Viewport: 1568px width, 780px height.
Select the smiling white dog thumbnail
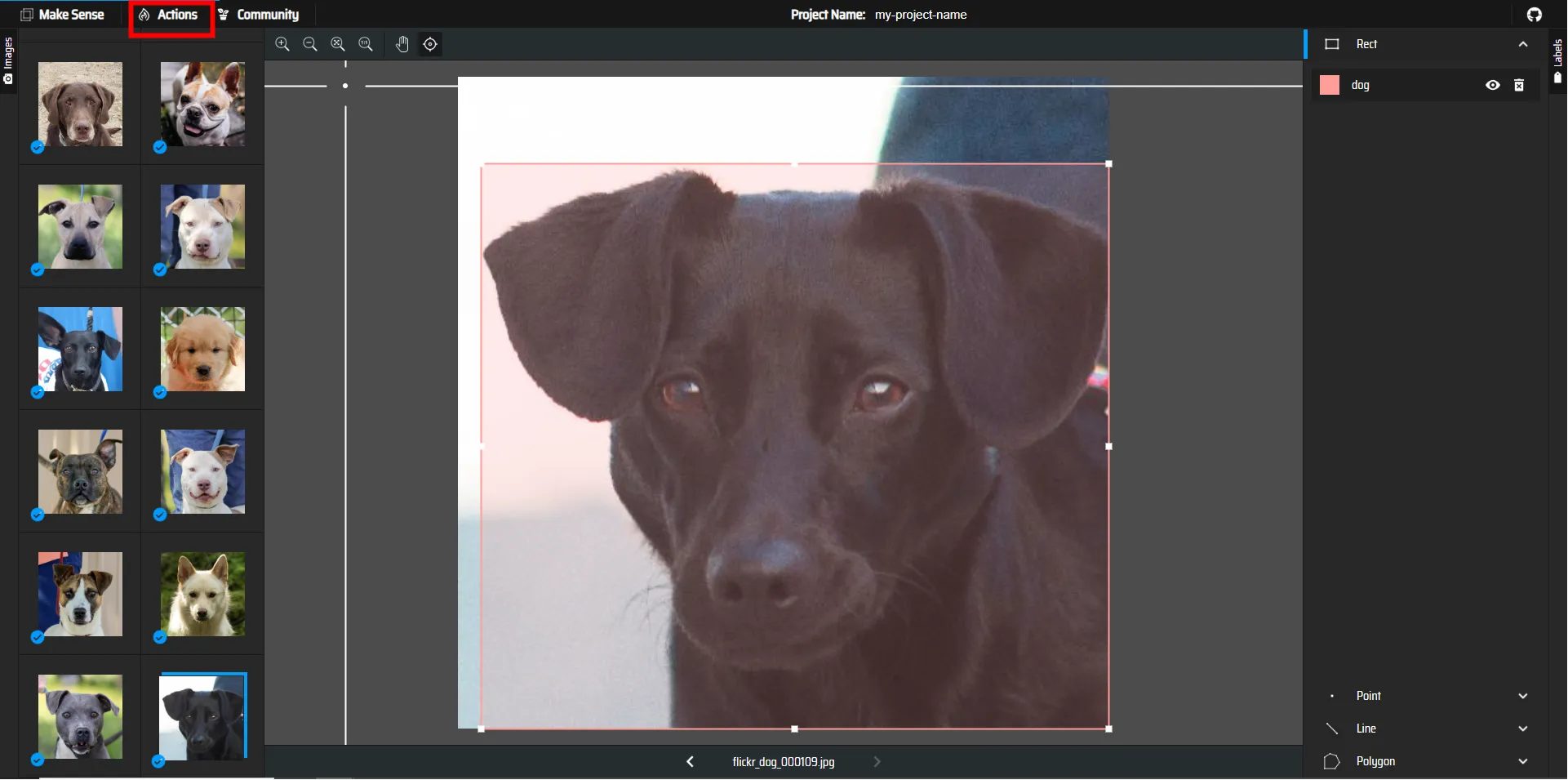(x=202, y=472)
